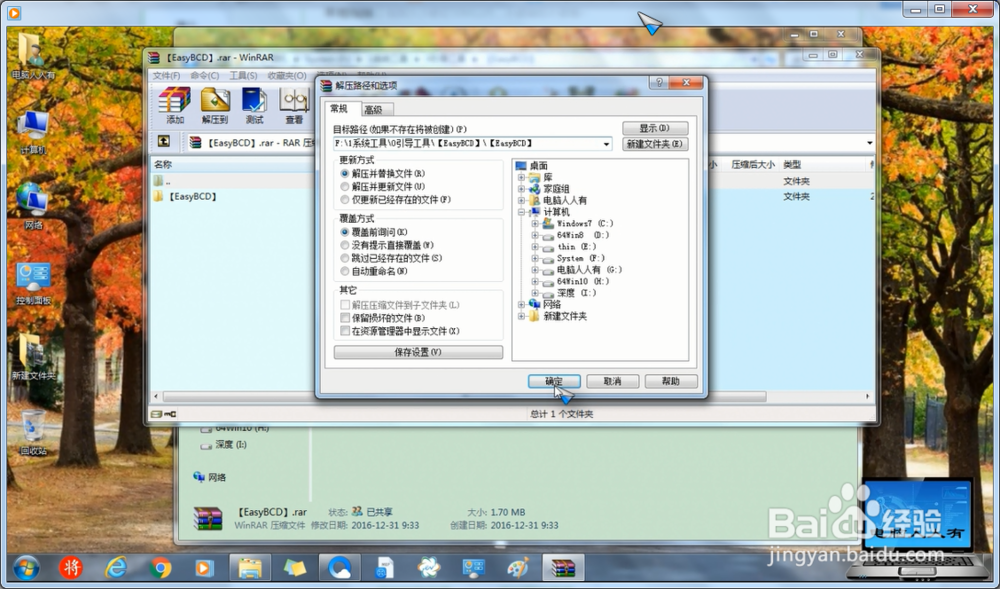Click the help question mark in dialog title
This screenshot has width=1000, height=589.
click(659, 82)
